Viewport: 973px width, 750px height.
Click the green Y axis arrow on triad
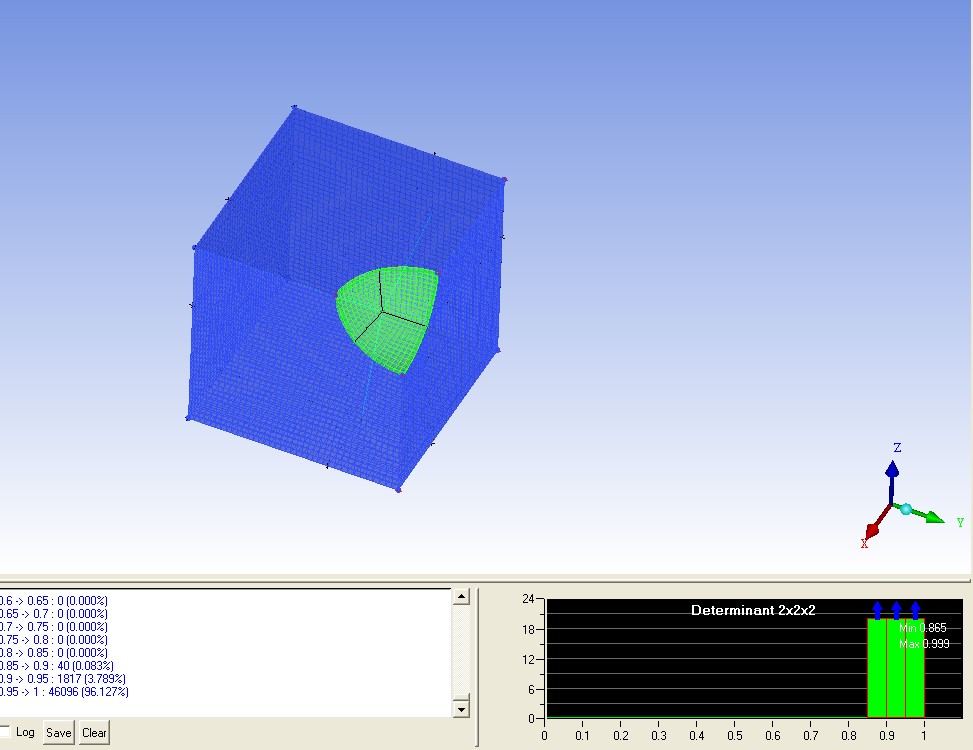coord(934,517)
